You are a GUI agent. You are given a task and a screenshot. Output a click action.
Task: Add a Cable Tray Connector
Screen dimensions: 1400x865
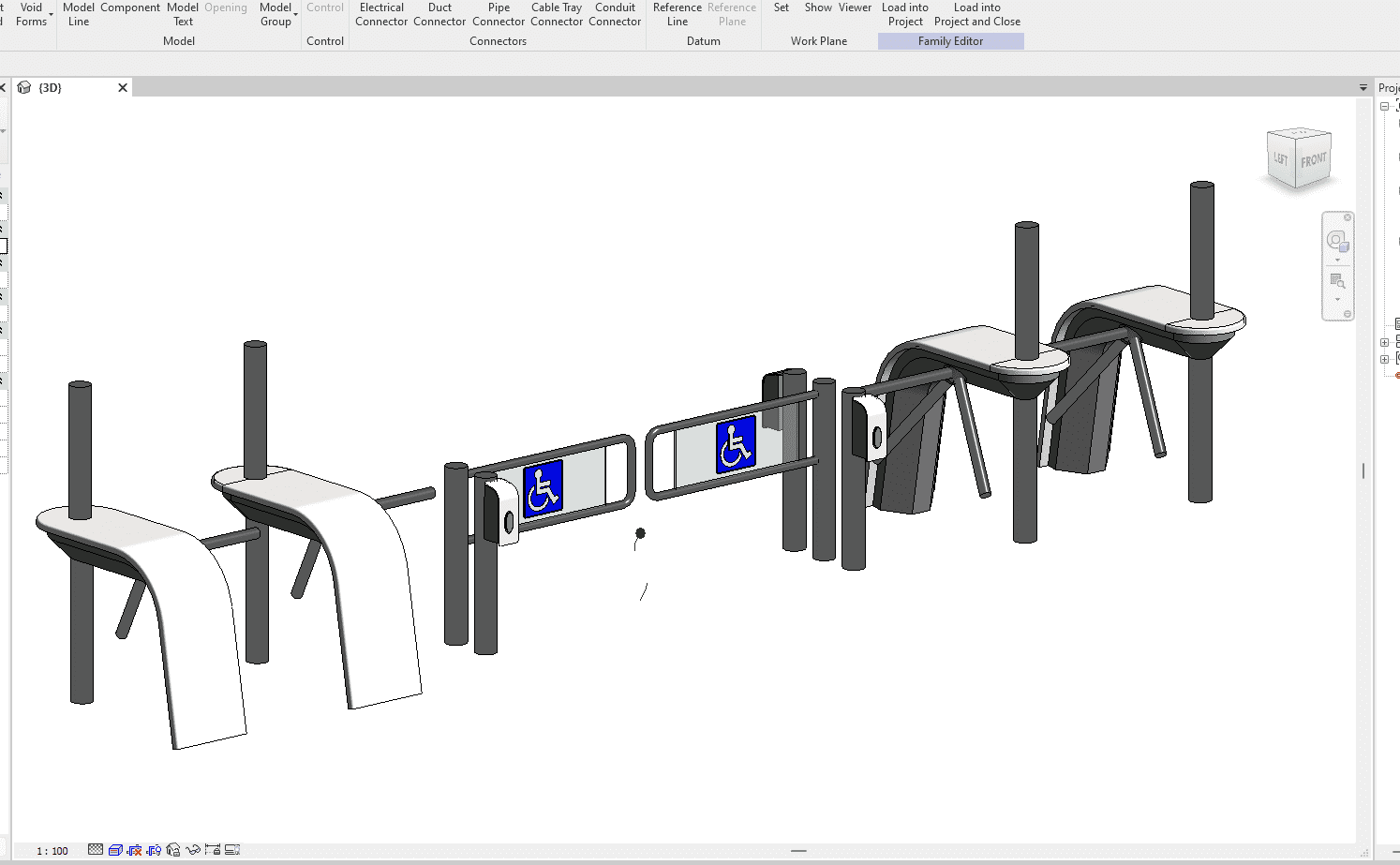[557, 14]
